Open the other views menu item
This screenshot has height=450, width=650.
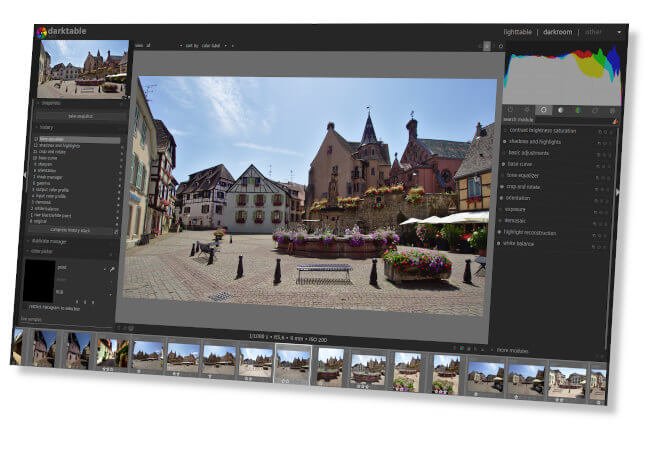(x=594, y=33)
